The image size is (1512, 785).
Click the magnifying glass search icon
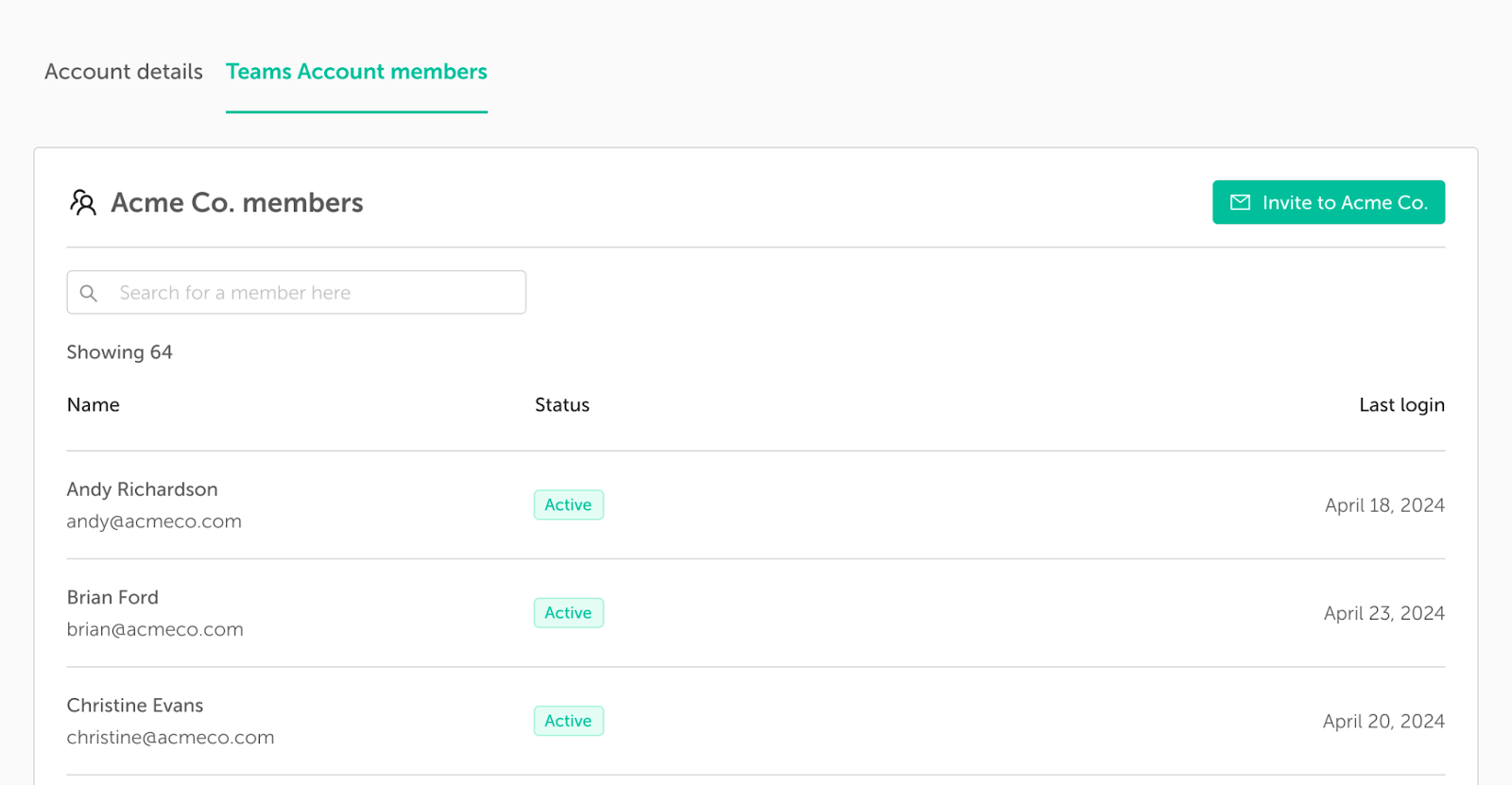pos(89,293)
